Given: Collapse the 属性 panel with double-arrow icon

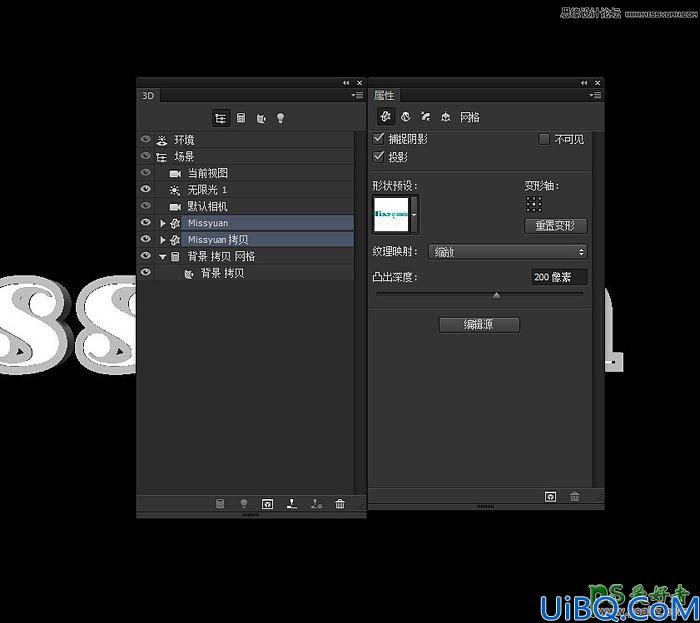Looking at the screenshot, I should 584,83.
